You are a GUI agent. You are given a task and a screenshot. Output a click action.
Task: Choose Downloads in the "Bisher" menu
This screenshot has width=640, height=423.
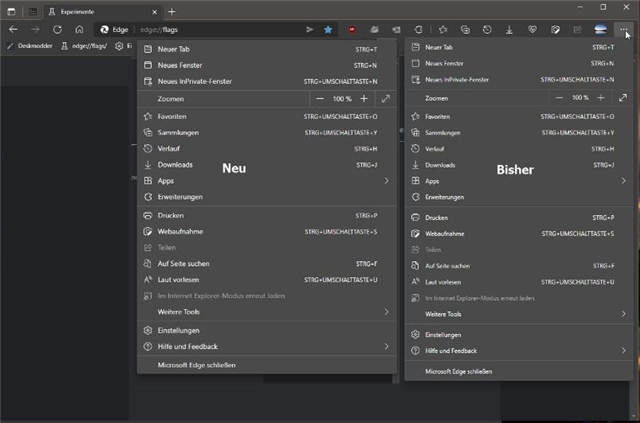click(441, 165)
